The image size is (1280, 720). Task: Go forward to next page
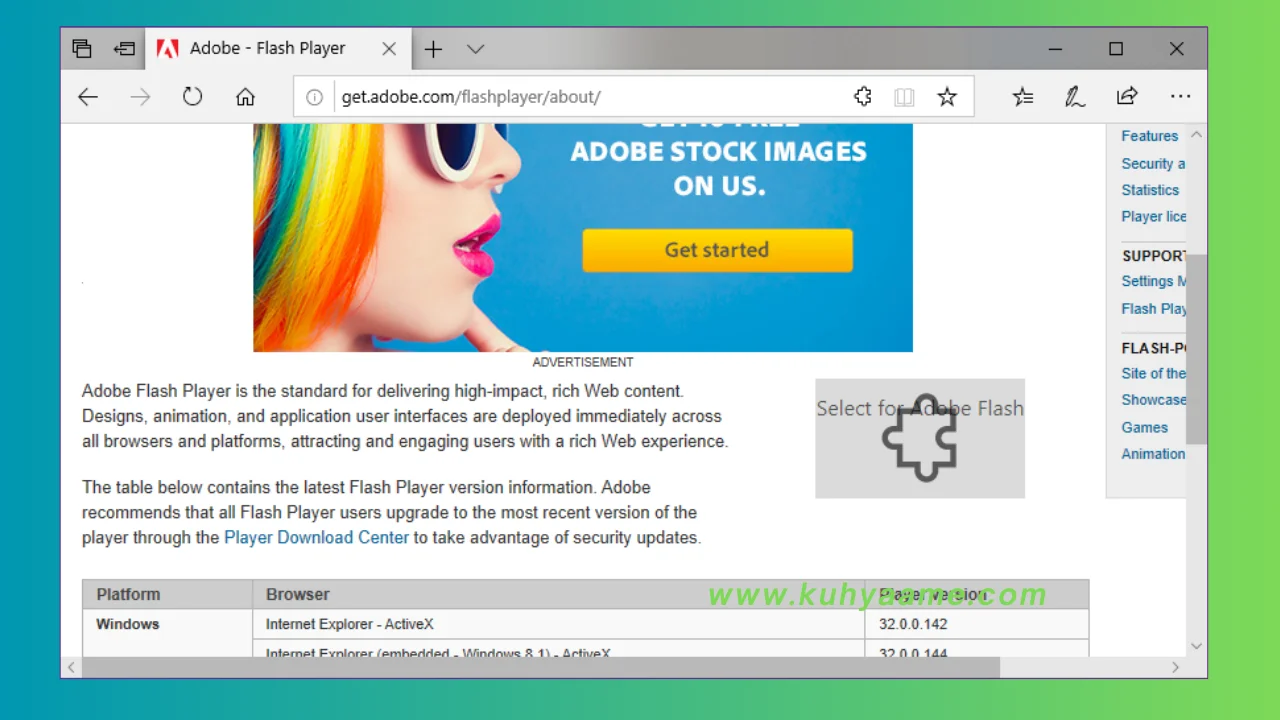[140, 97]
